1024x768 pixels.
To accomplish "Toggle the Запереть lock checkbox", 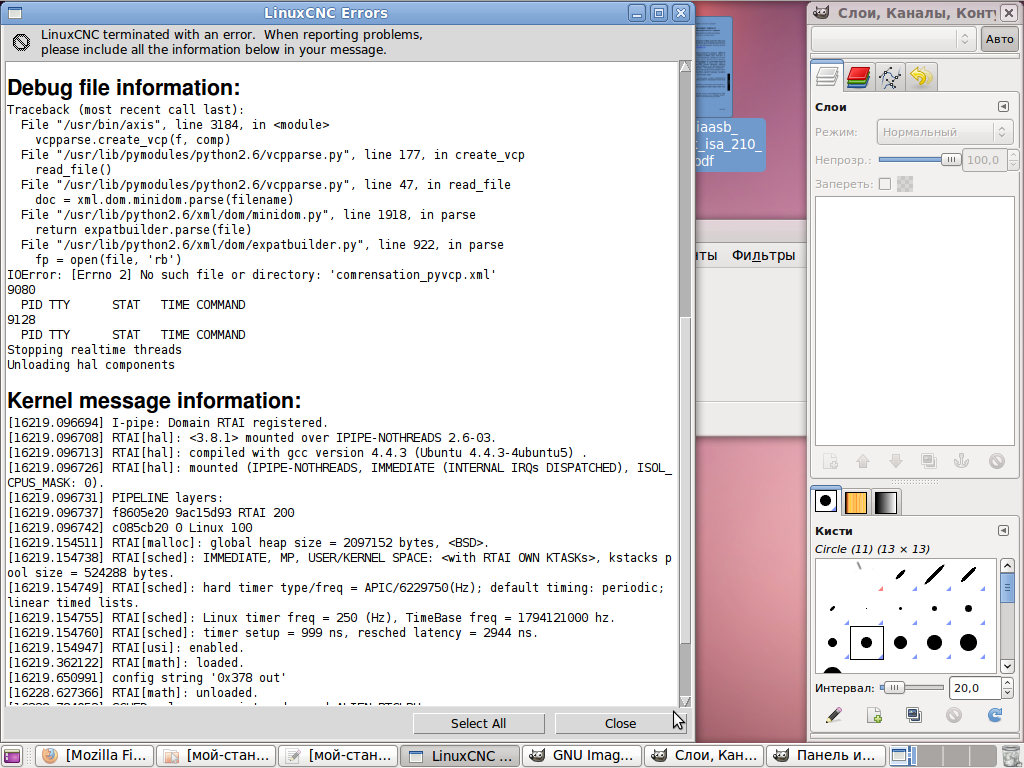I will [885, 184].
